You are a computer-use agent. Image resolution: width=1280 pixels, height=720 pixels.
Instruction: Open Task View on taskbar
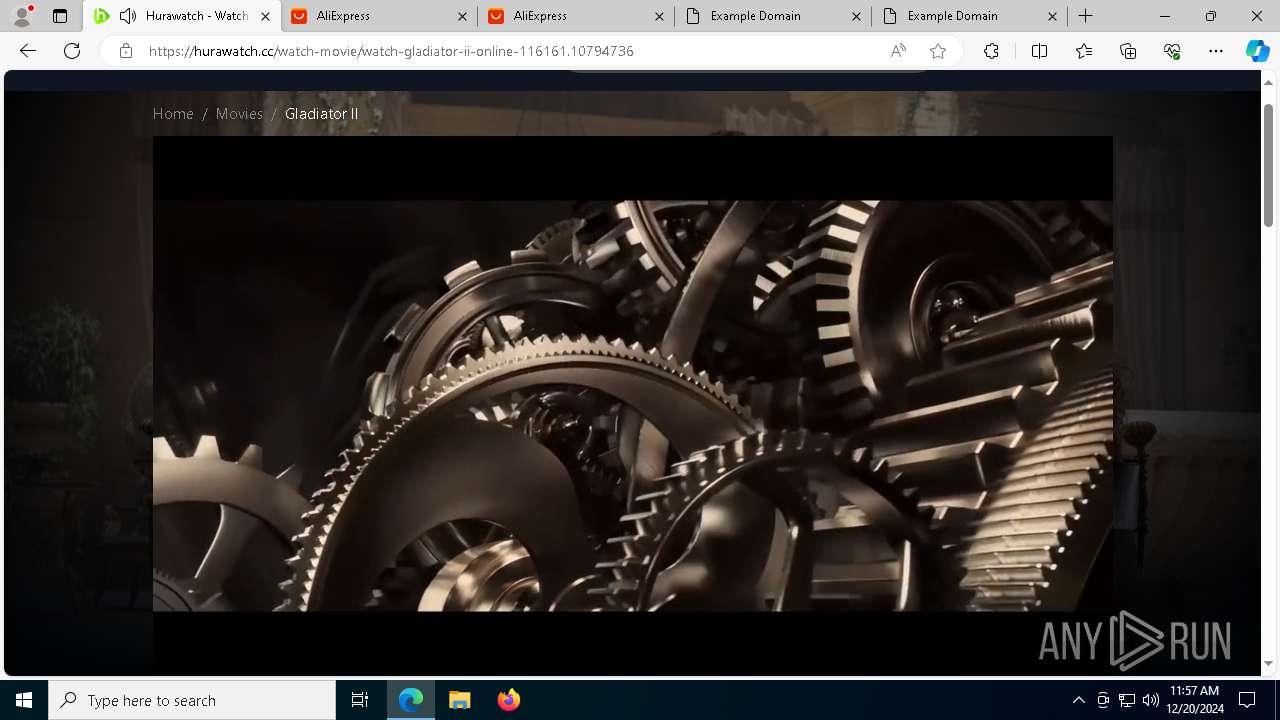[360, 700]
